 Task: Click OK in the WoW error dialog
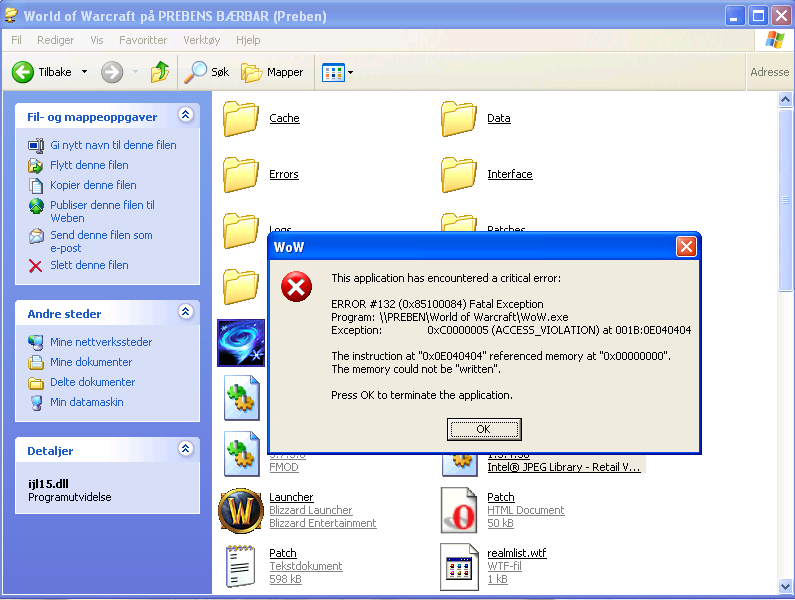484,429
